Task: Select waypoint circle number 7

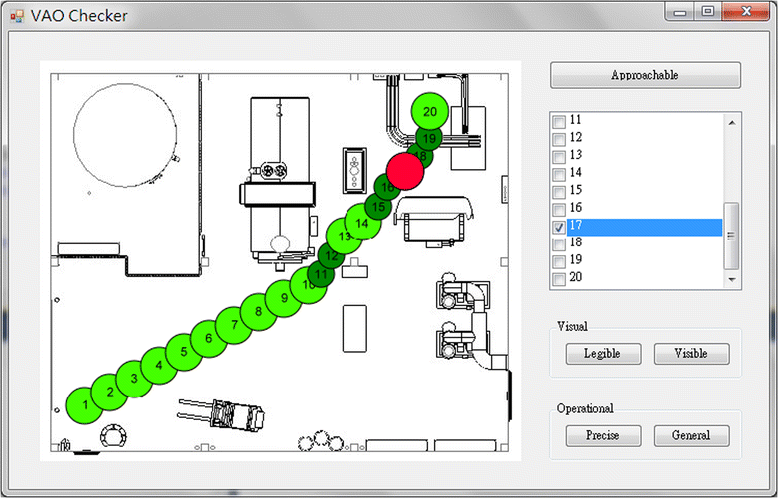Action: coord(234,325)
